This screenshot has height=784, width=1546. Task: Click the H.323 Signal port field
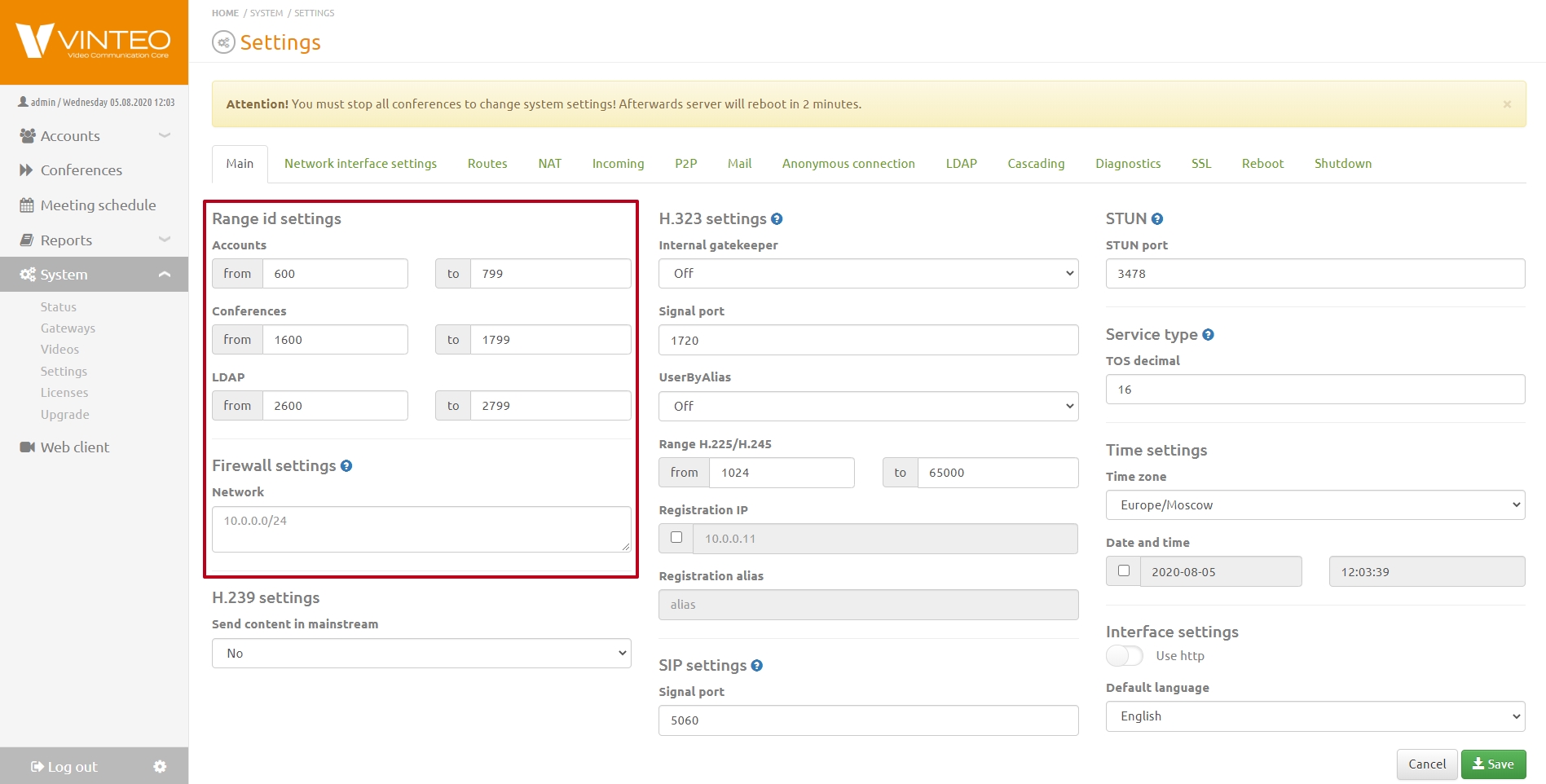pos(869,341)
